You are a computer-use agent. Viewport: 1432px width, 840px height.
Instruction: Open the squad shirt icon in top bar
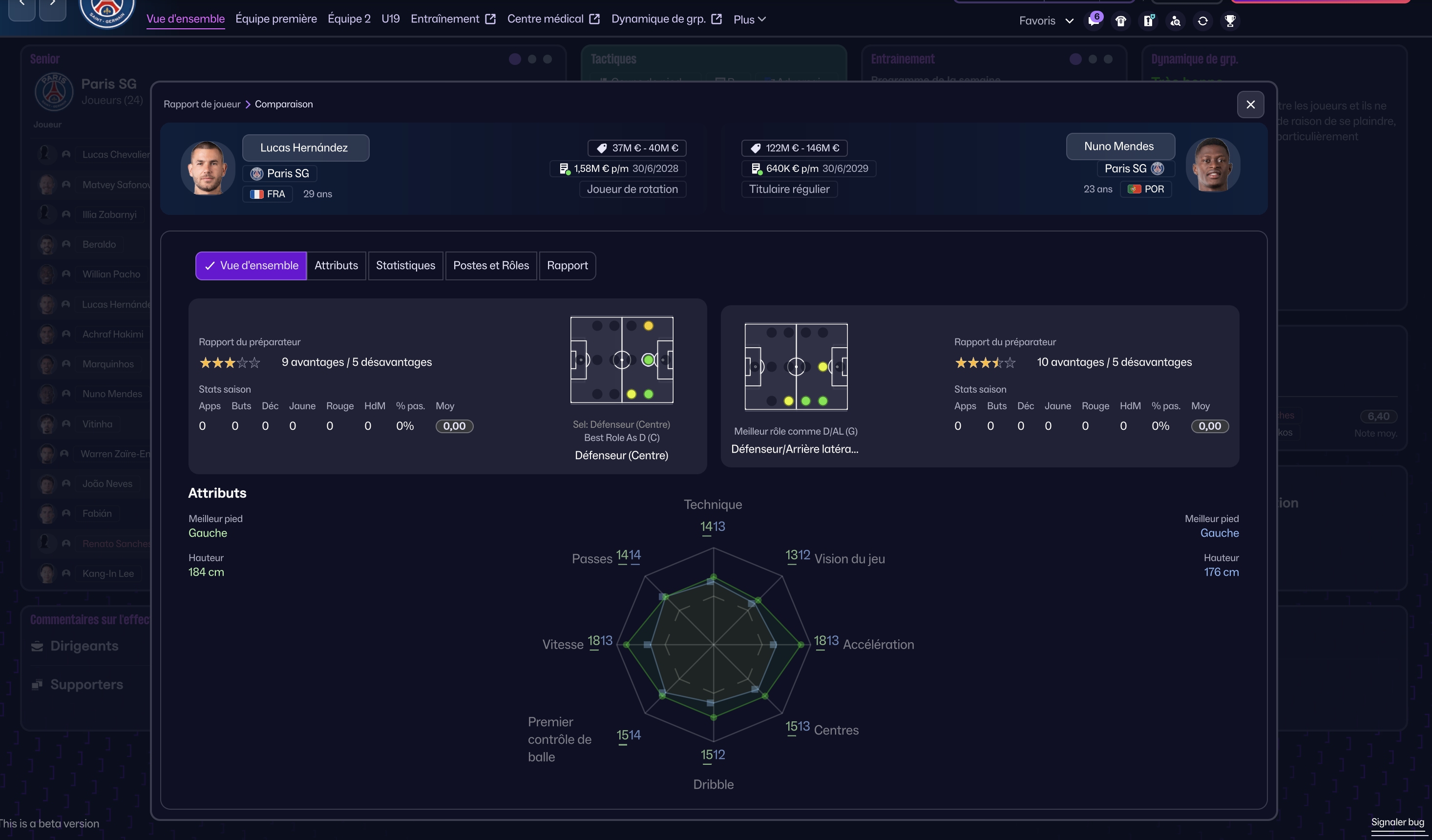[1120, 21]
